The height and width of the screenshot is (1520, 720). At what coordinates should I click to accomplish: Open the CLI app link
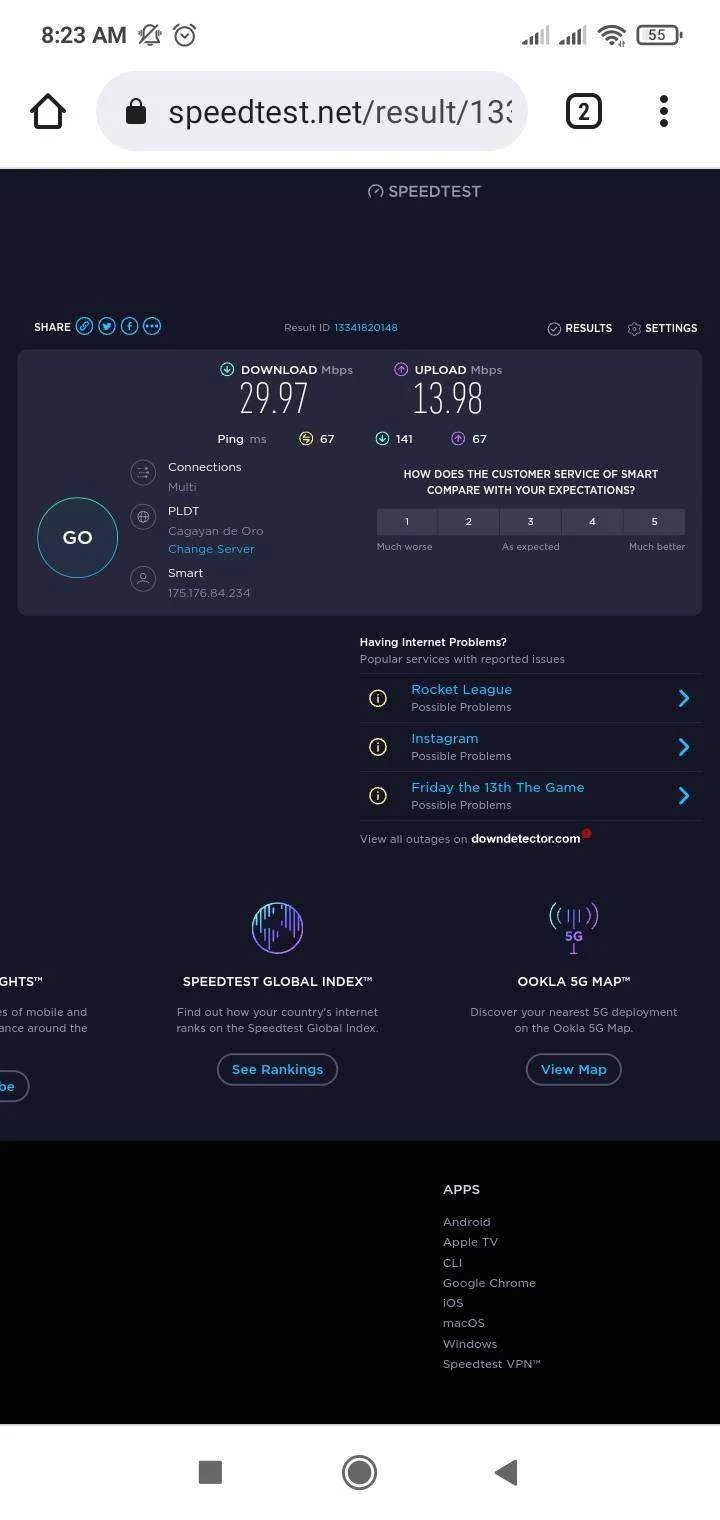453,1263
